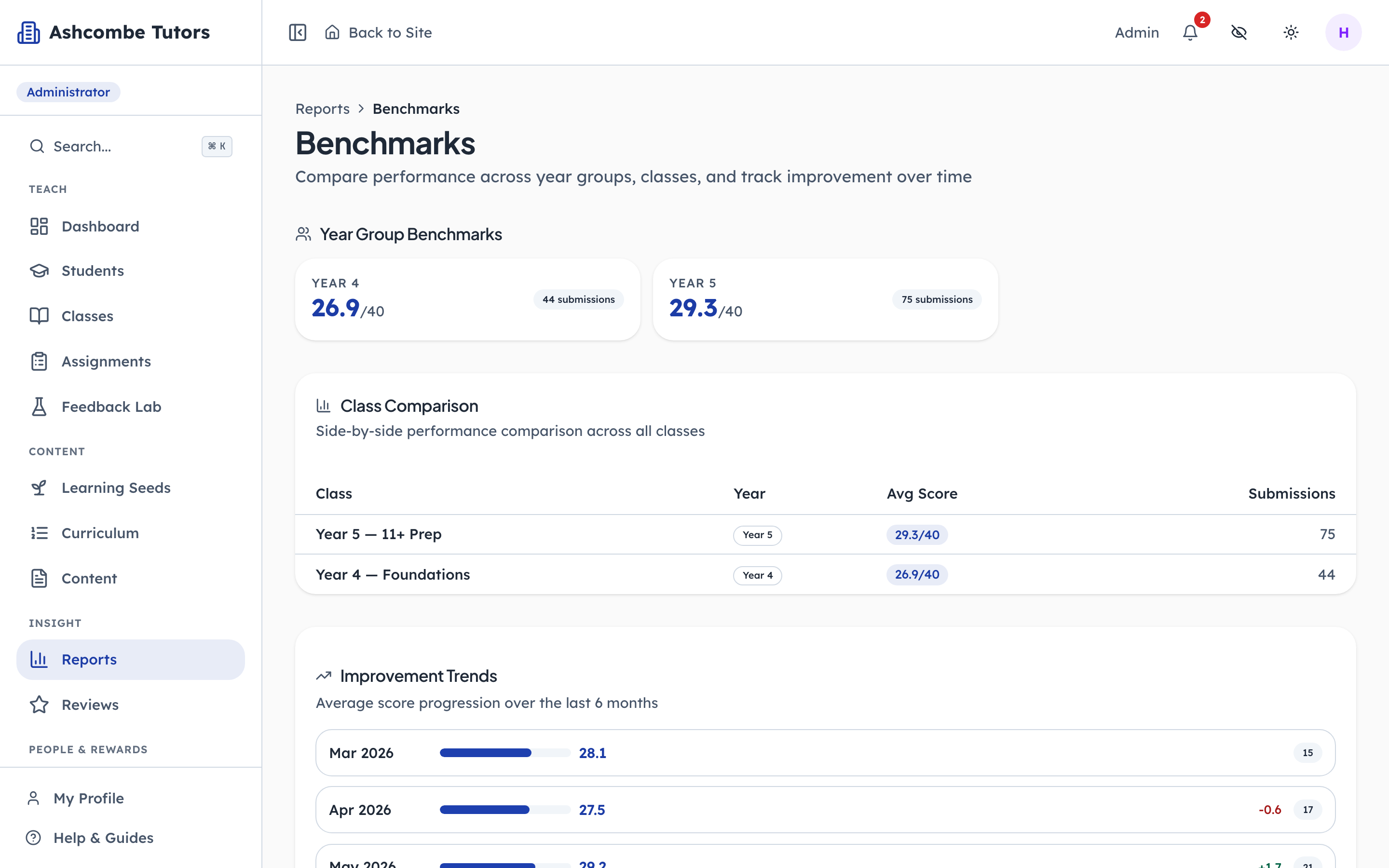Go to Students section

pos(130,271)
